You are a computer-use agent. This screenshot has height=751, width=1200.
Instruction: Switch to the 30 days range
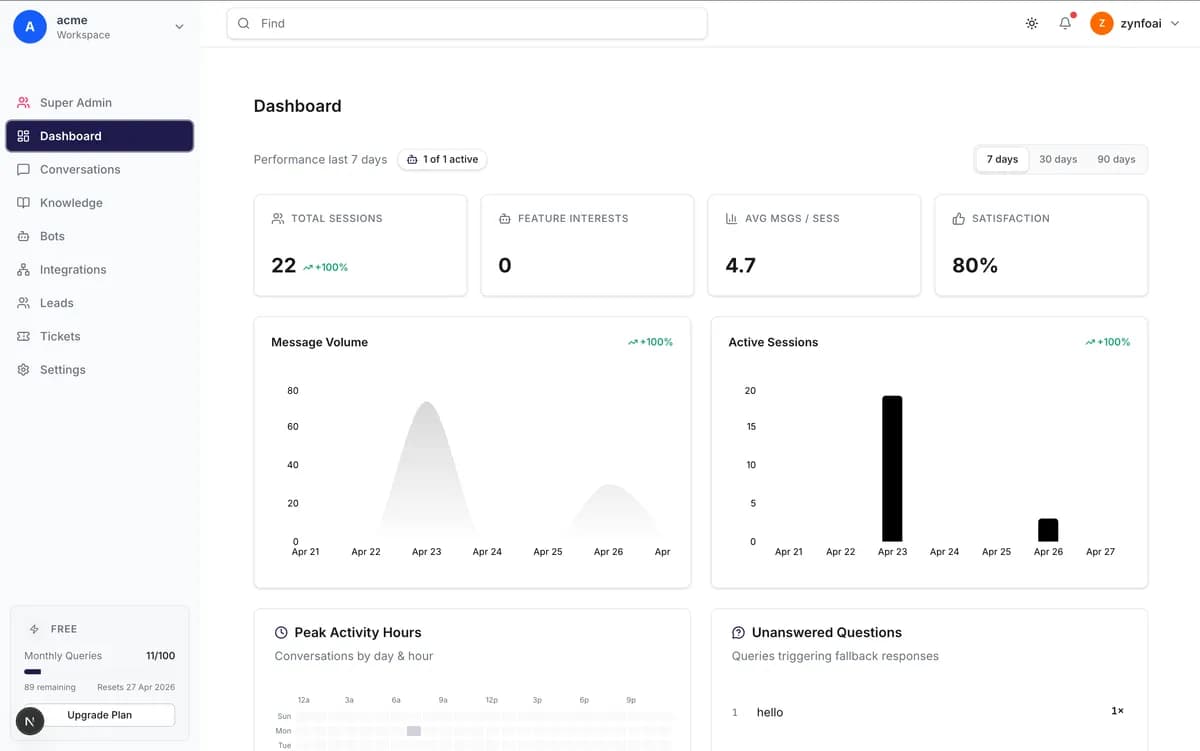(x=1058, y=159)
